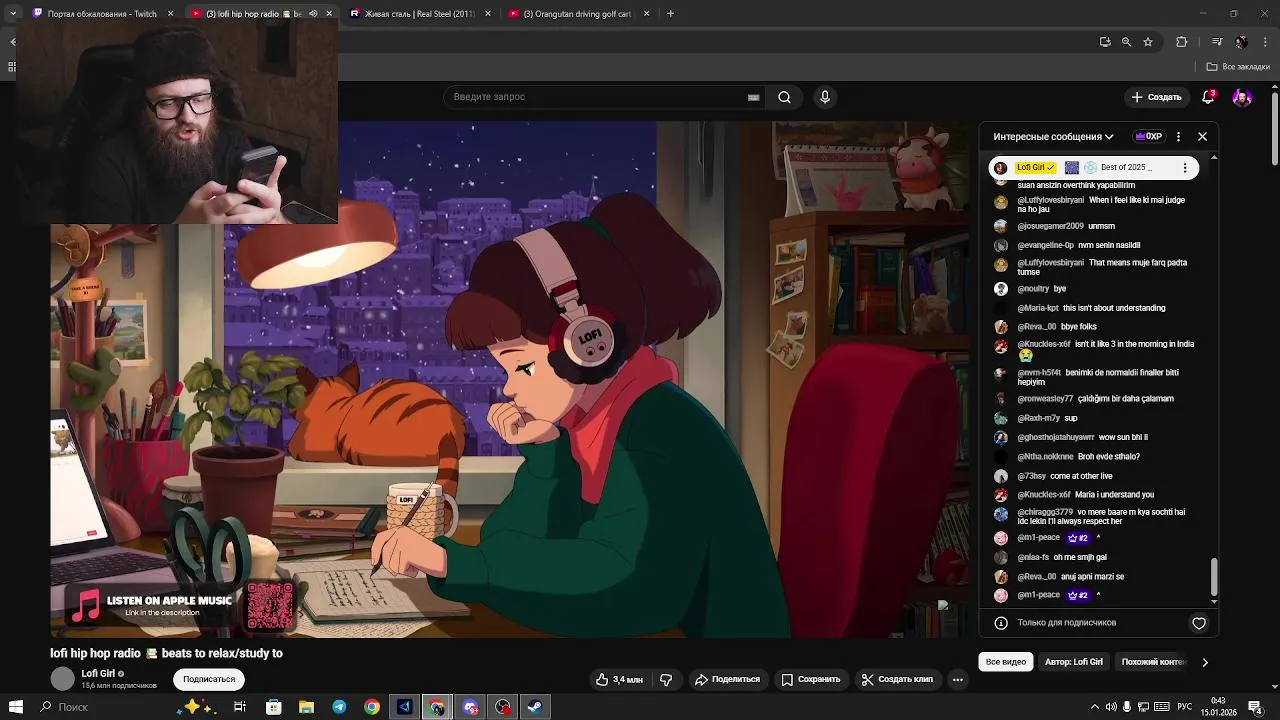Open browser extensions puzzle icon
The height and width of the screenshot is (720, 1280).
(x=1181, y=42)
